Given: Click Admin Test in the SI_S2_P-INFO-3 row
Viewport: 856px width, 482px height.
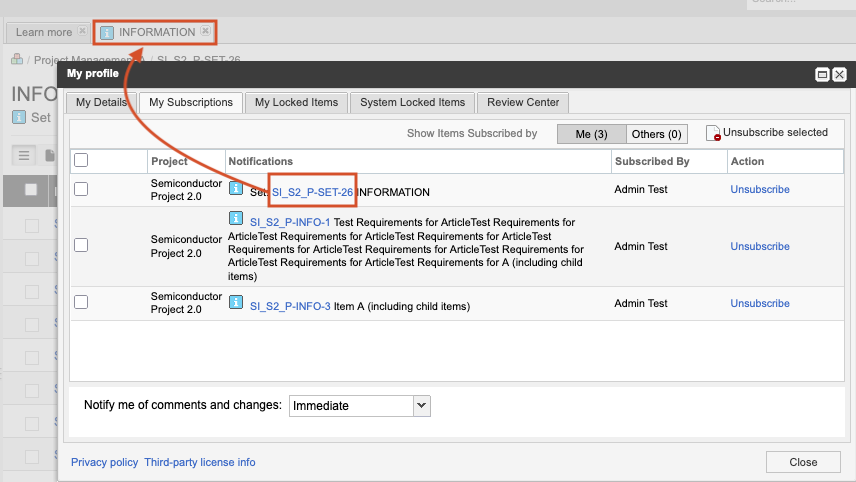Looking at the screenshot, I should point(640,303).
